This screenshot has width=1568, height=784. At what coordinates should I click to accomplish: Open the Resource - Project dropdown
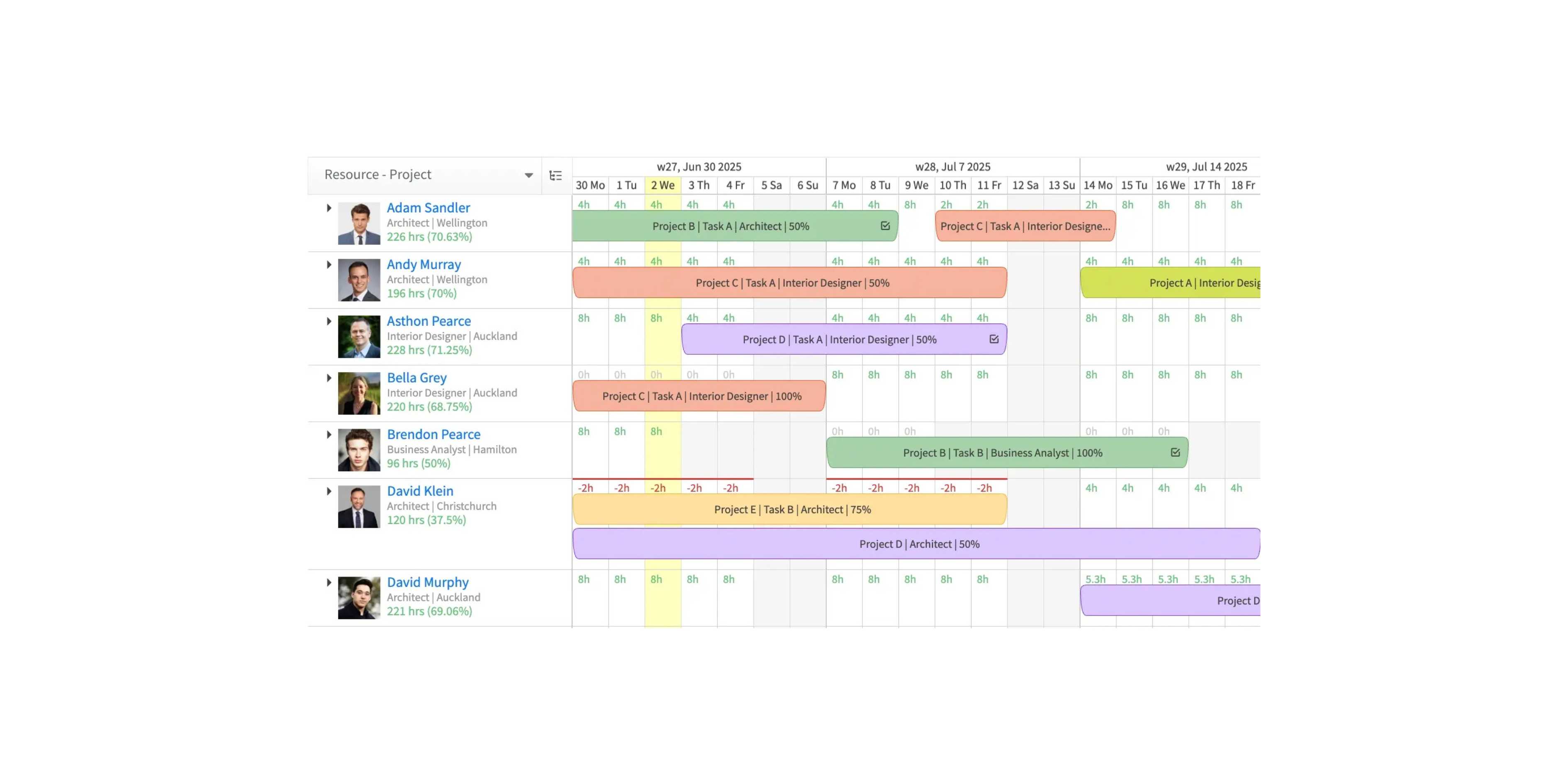(x=528, y=175)
